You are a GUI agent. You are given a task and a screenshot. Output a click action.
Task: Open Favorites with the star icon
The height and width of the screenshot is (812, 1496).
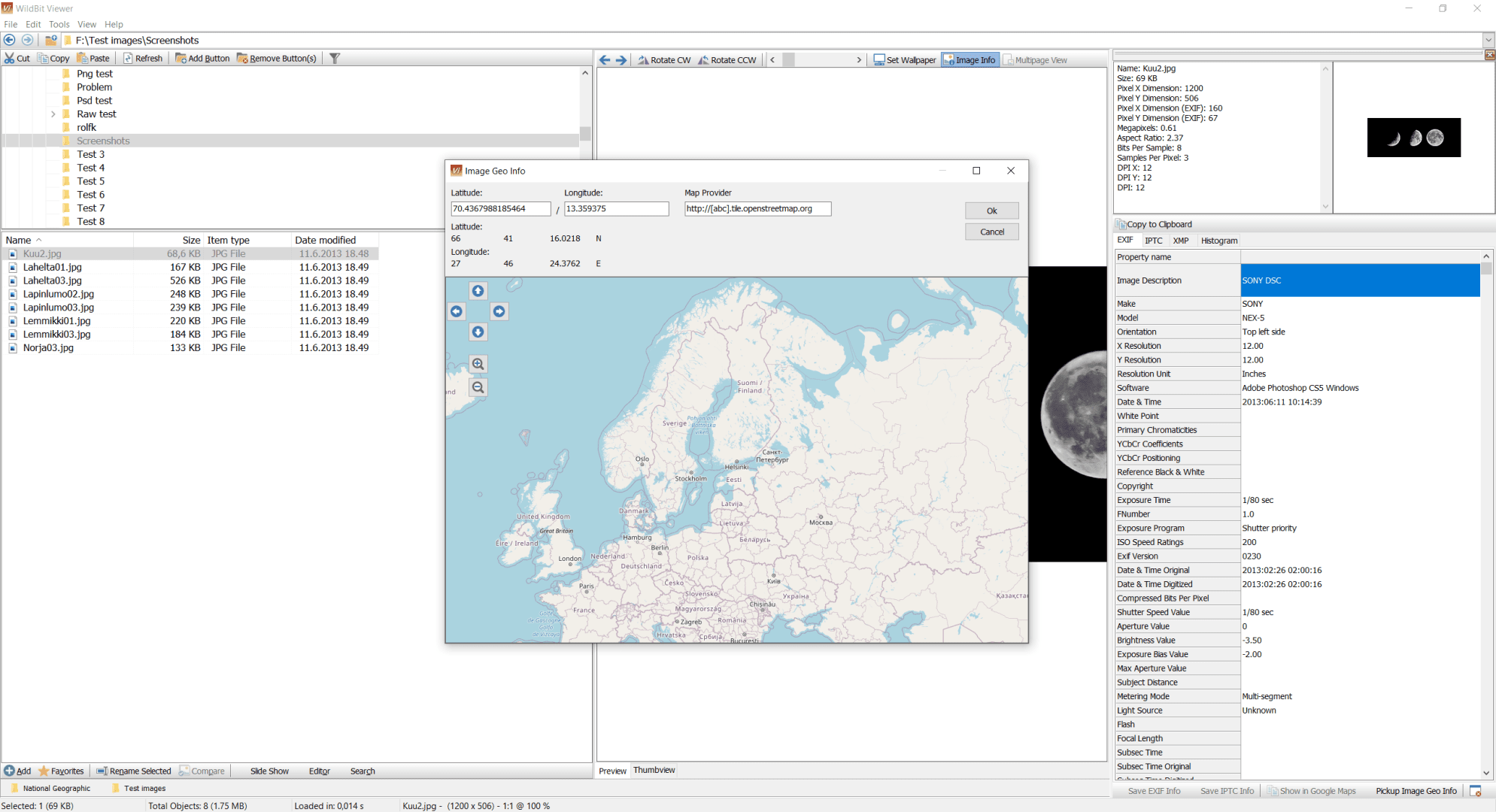pyautogui.click(x=61, y=771)
